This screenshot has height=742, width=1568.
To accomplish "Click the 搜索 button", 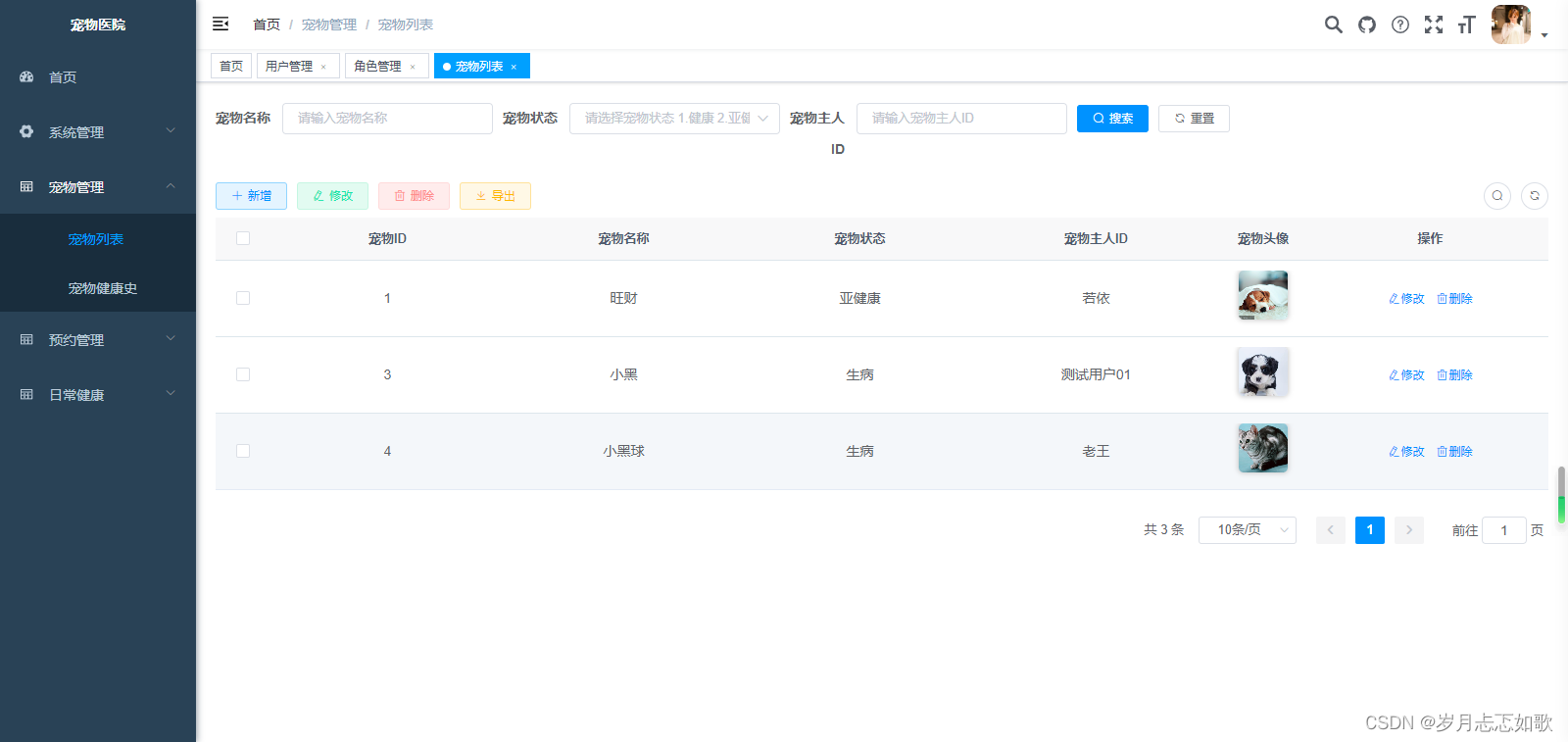I will tap(1112, 119).
